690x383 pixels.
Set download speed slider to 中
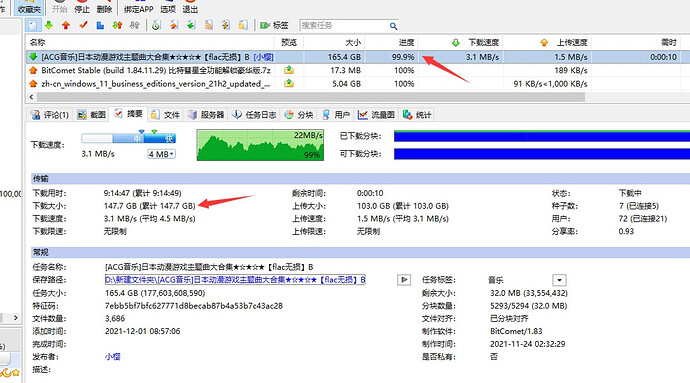point(137,138)
